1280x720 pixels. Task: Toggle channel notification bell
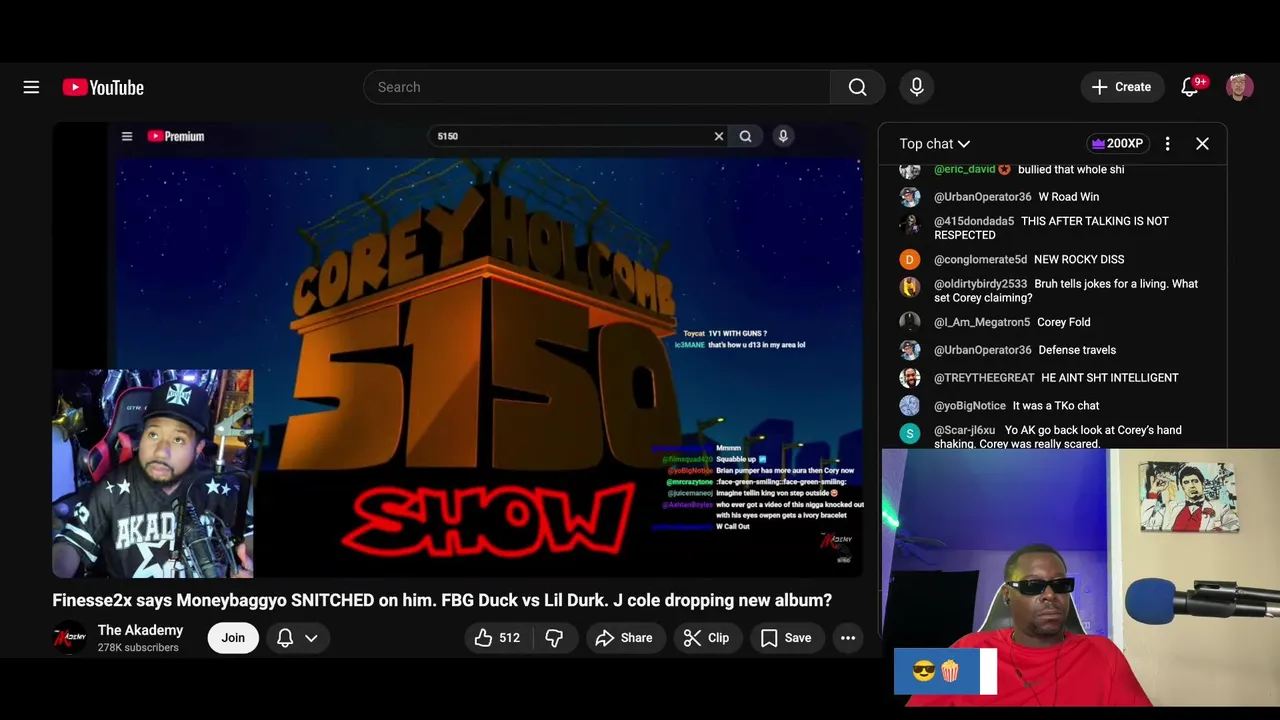pyautogui.click(x=285, y=638)
